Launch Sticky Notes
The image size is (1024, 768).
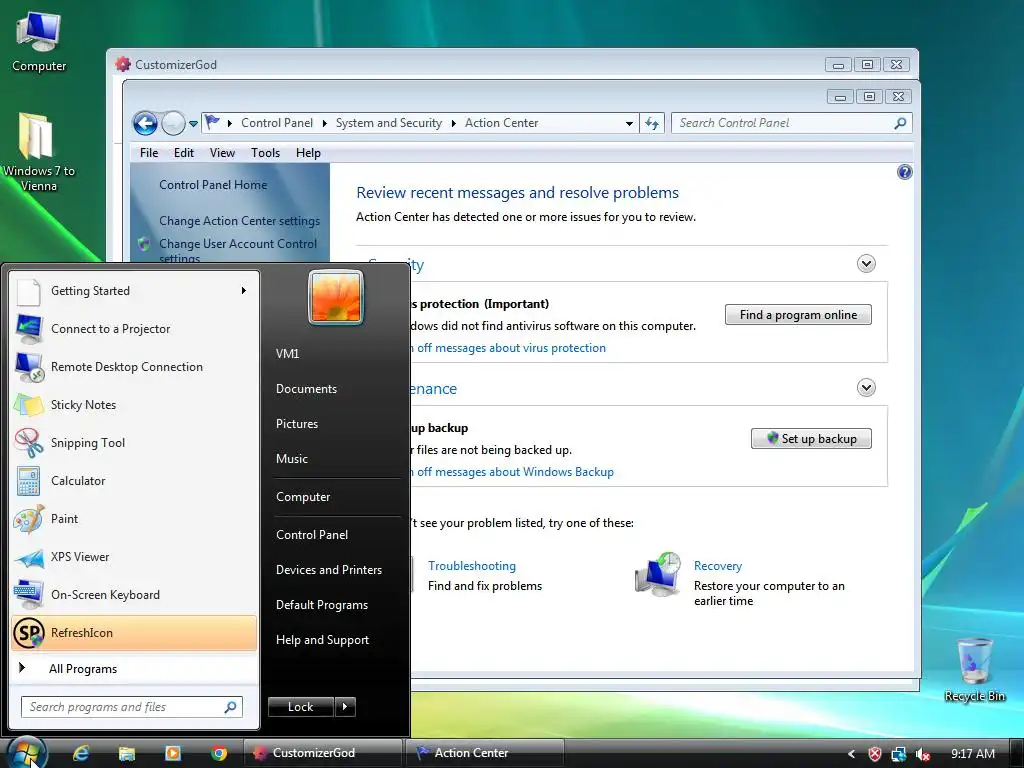click(x=134, y=404)
